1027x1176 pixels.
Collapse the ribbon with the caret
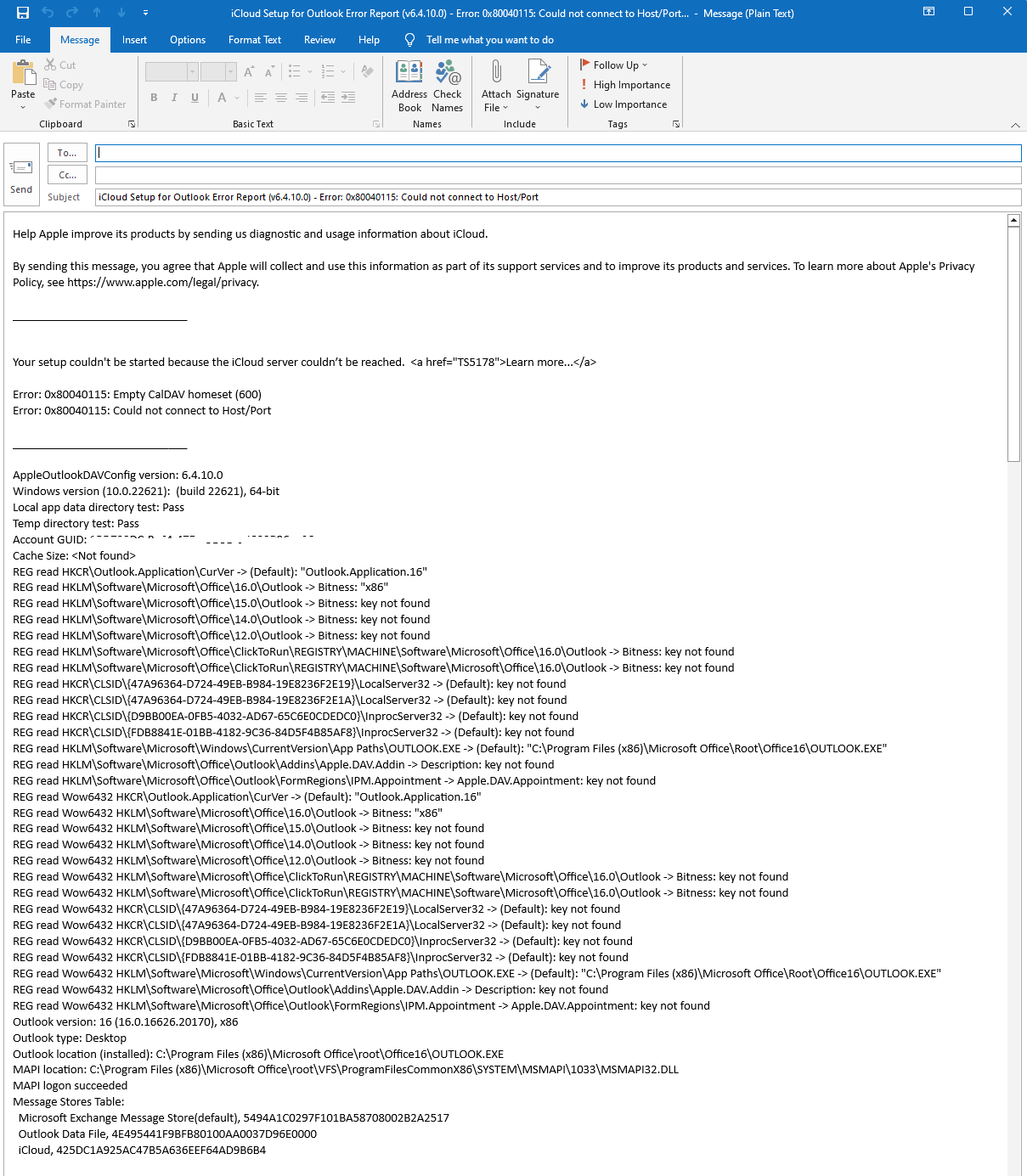click(1015, 125)
